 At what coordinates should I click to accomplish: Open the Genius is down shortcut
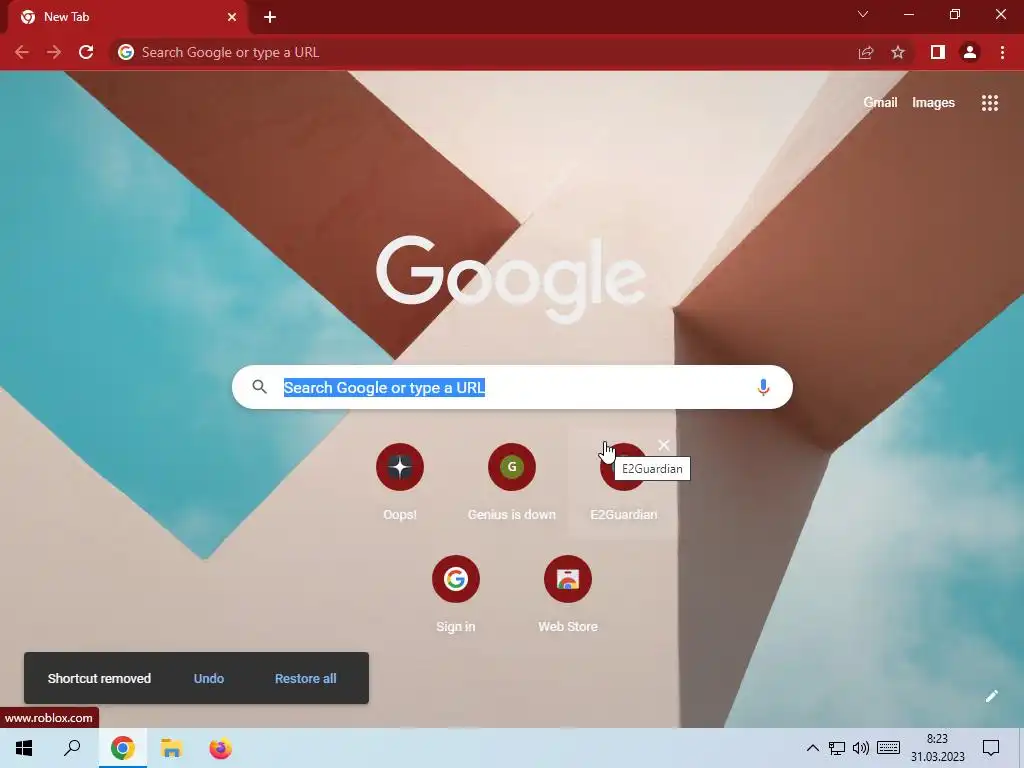pyautogui.click(x=512, y=482)
